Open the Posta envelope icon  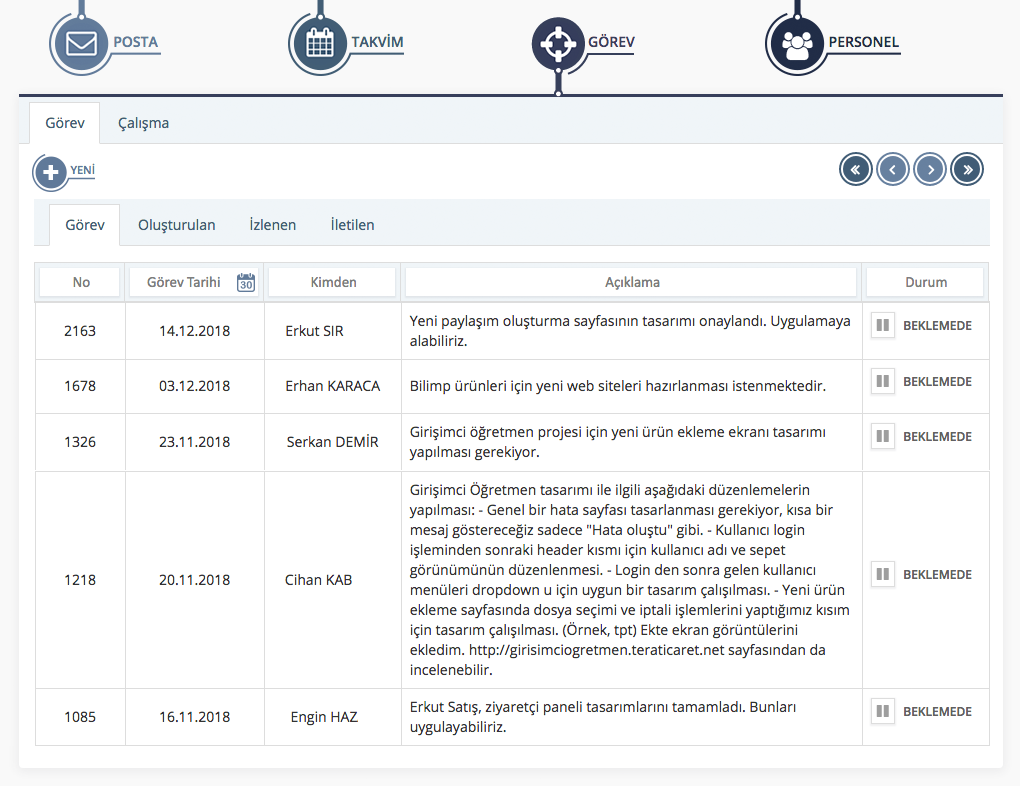point(81,45)
